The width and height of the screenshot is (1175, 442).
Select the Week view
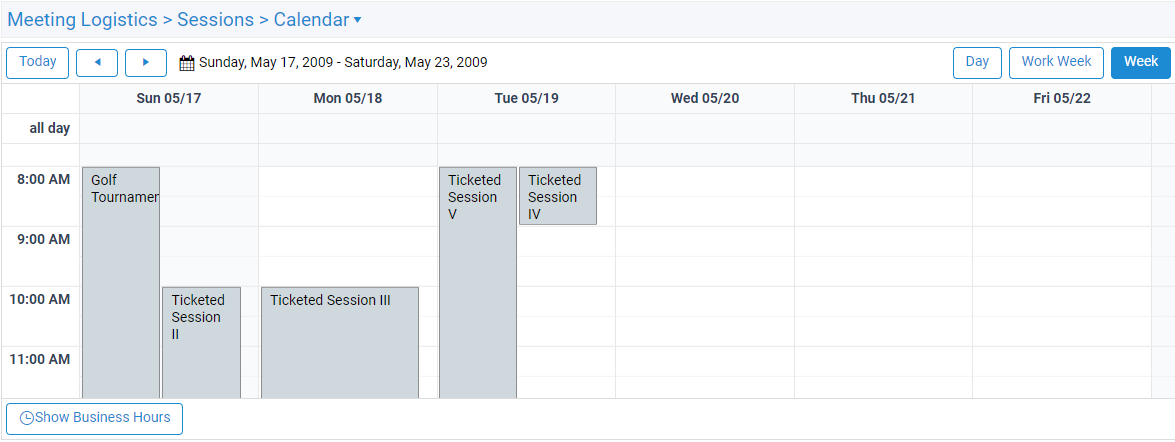point(1141,62)
